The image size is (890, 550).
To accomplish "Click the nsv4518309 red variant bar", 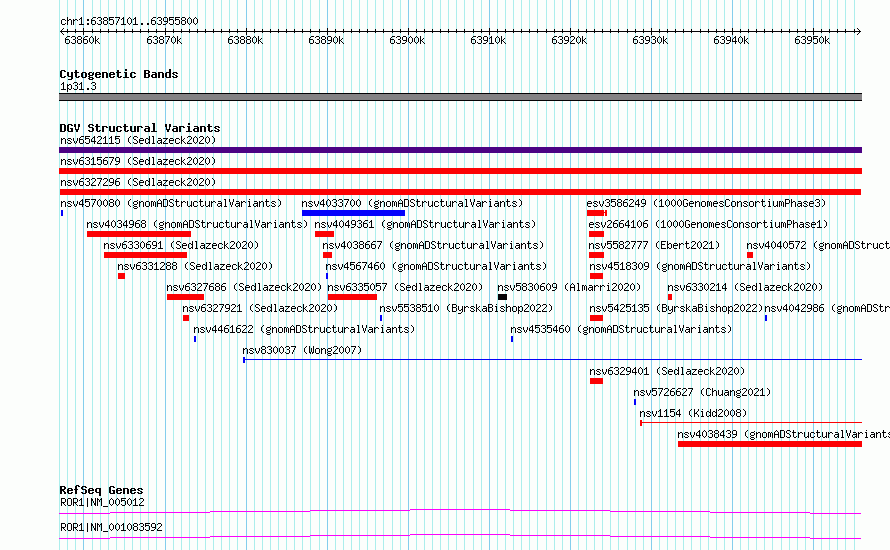I will 596,276.
